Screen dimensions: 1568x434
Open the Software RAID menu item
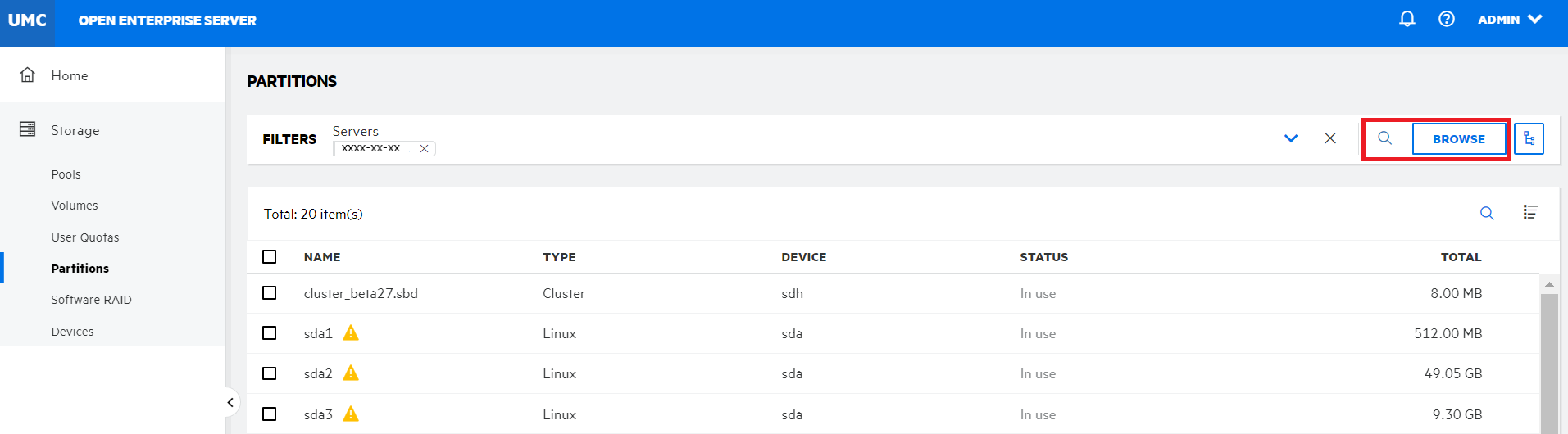pyautogui.click(x=91, y=300)
